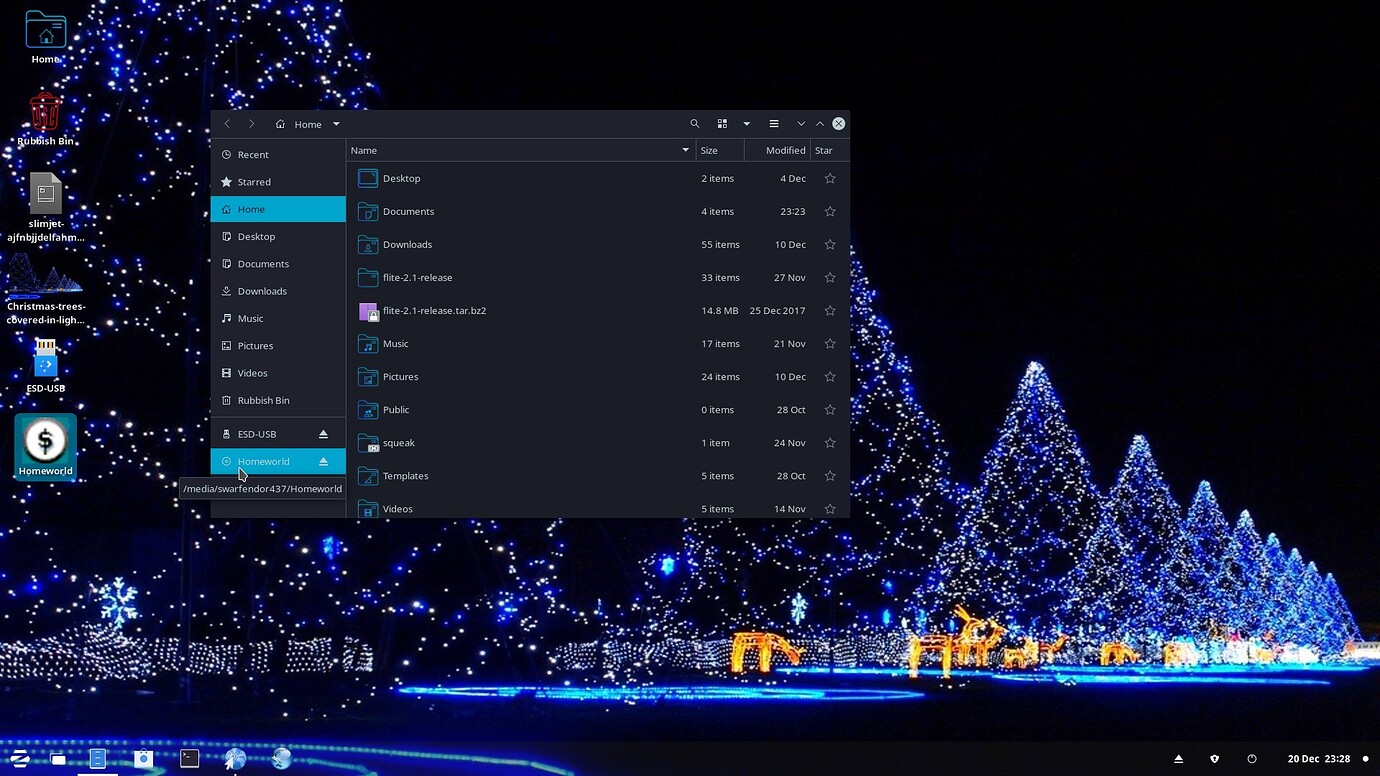This screenshot has height=776, width=1380.
Task: Eject the ESD-USB drive
Action: (x=323, y=434)
